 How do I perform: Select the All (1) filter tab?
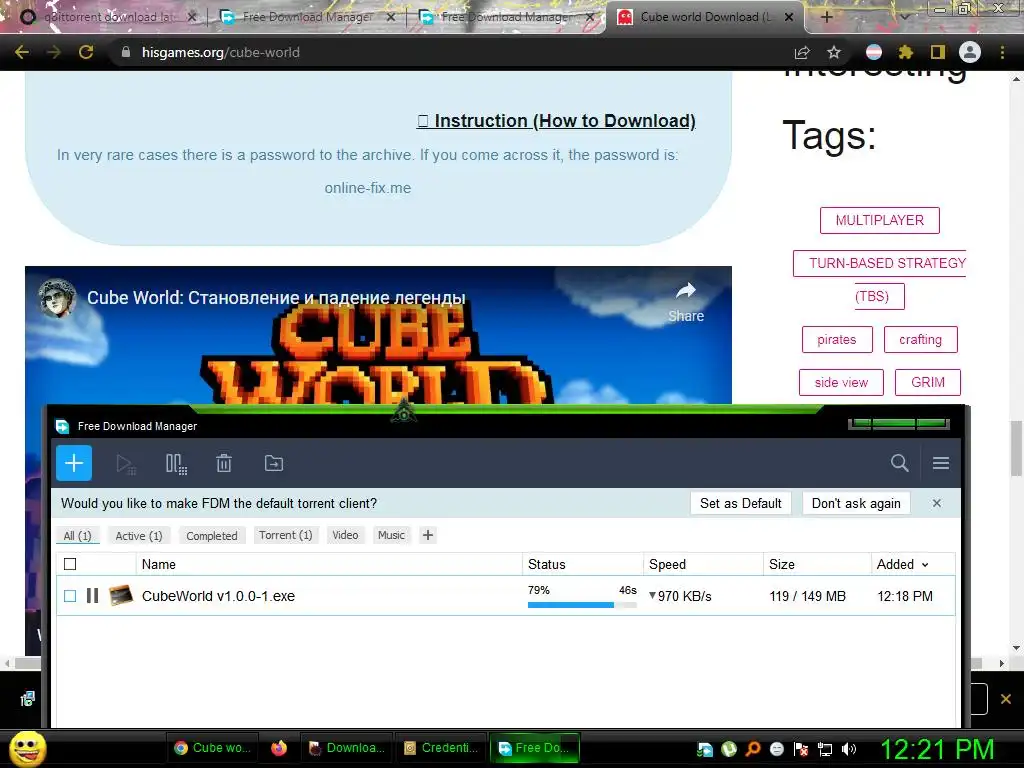pyautogui.click(x=77, y=536)
